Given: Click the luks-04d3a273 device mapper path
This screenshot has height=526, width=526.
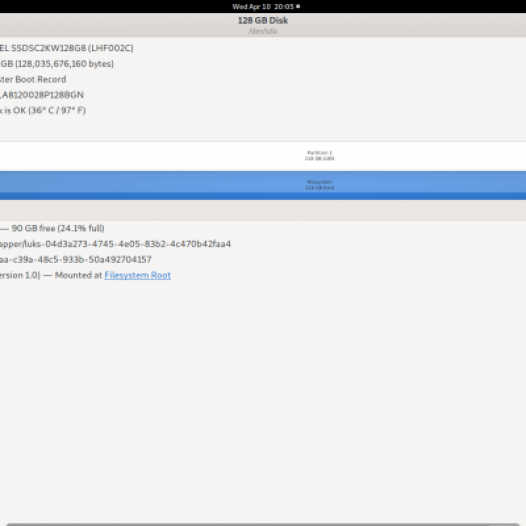Looking at the screenshot, I should 115,244.
